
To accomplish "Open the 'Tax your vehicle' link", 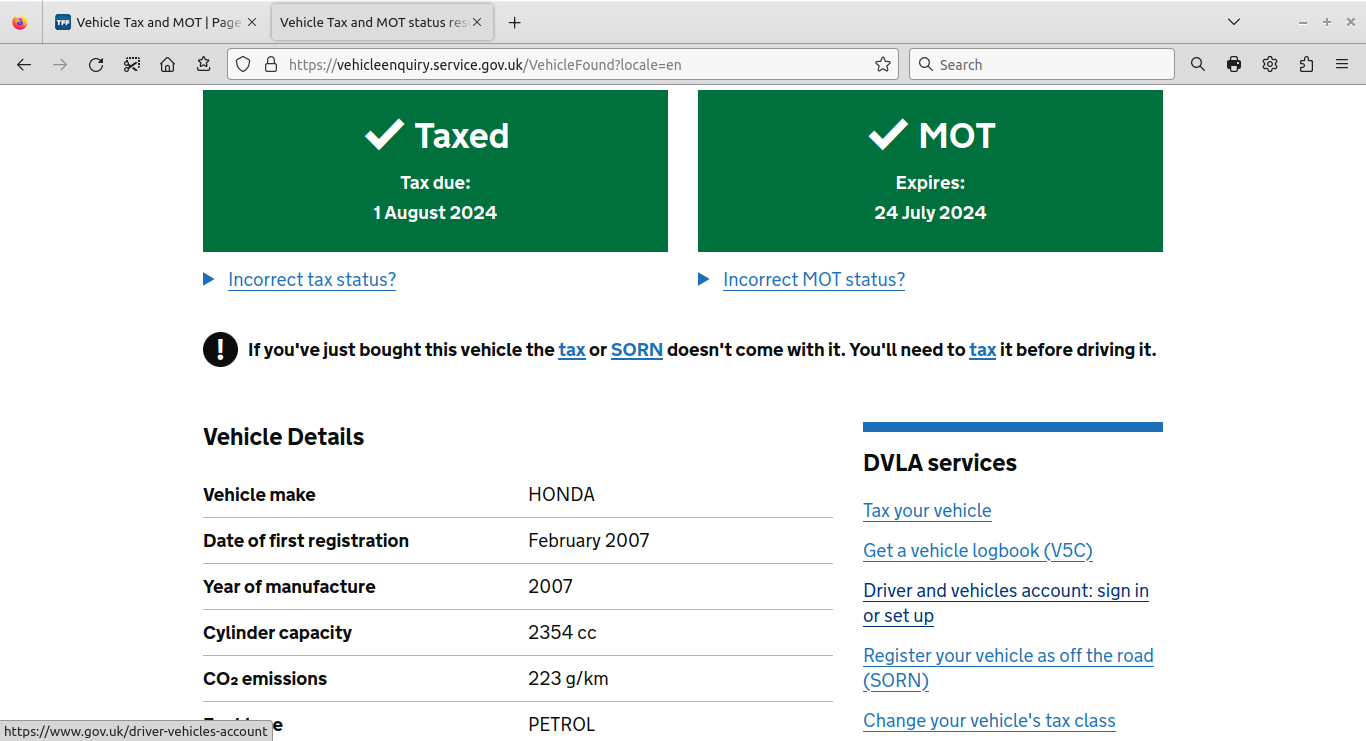I will [927, 511].
